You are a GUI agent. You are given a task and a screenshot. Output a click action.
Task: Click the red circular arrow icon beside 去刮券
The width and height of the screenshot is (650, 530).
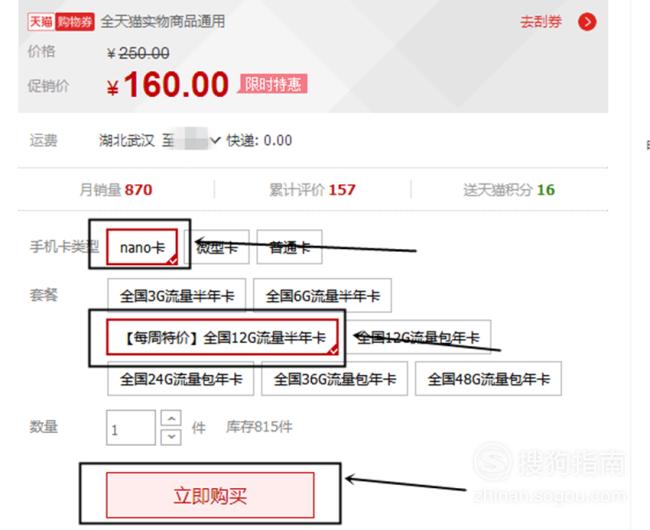pyautogui.click(x=587, y=22)
